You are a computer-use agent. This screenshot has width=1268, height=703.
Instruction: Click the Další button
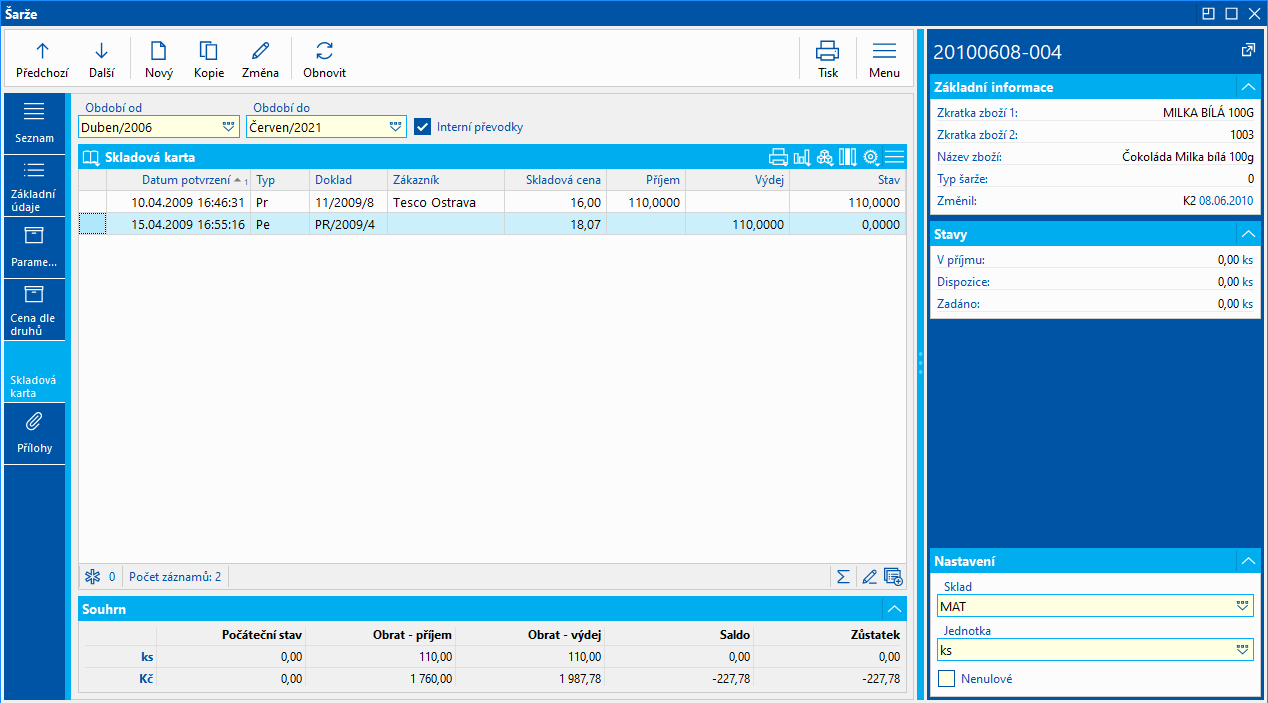tap(101, 58)
